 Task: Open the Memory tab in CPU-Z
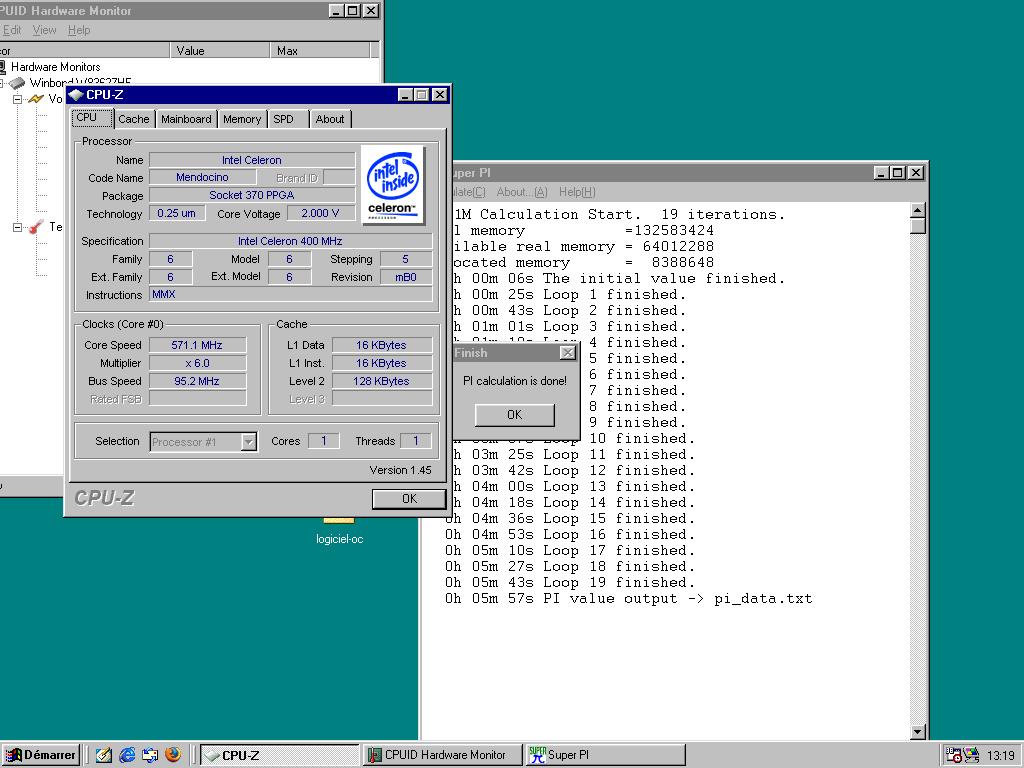242,119
